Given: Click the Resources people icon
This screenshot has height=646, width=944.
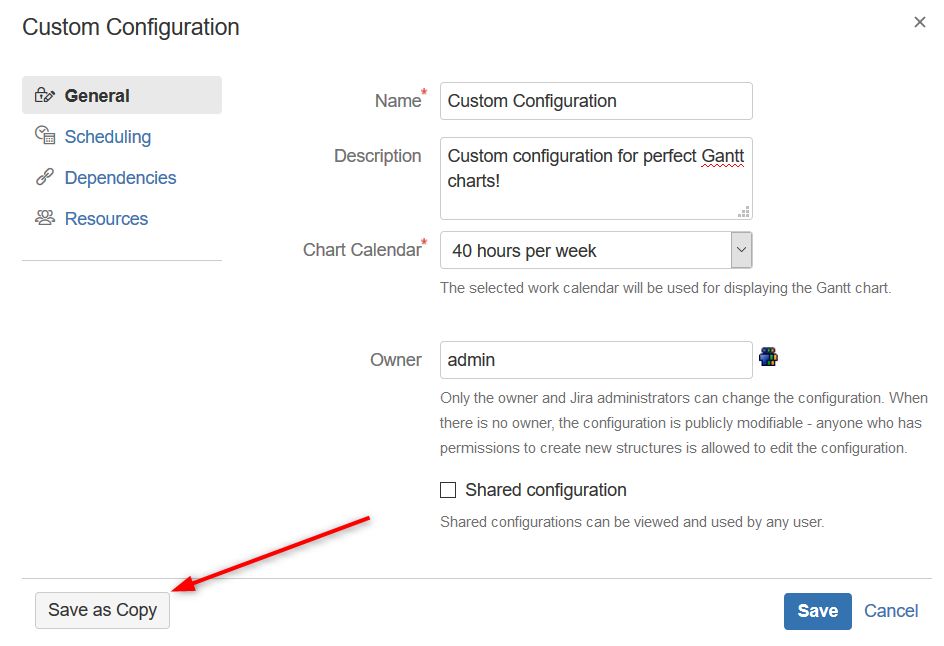Looking at the screenshot, I should [x=45, y=218].
